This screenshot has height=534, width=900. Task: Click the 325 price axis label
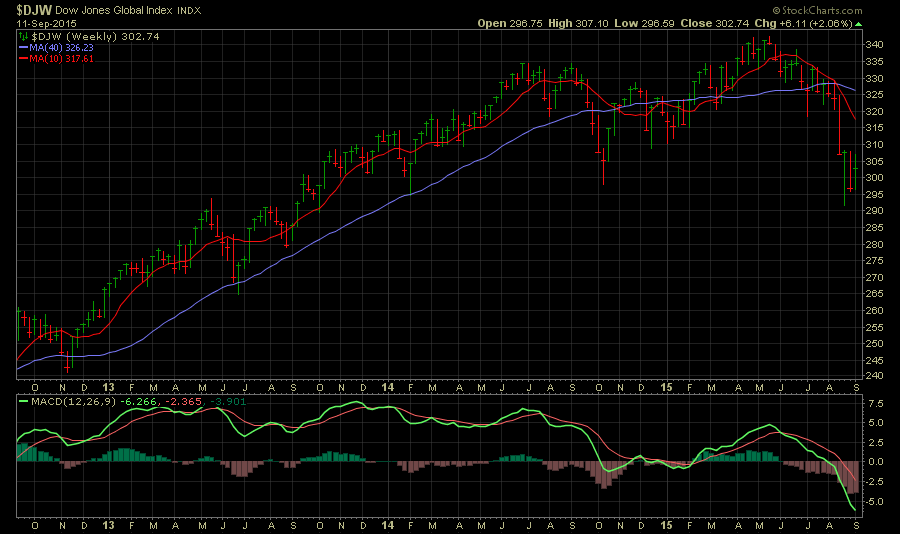[874, 95]
